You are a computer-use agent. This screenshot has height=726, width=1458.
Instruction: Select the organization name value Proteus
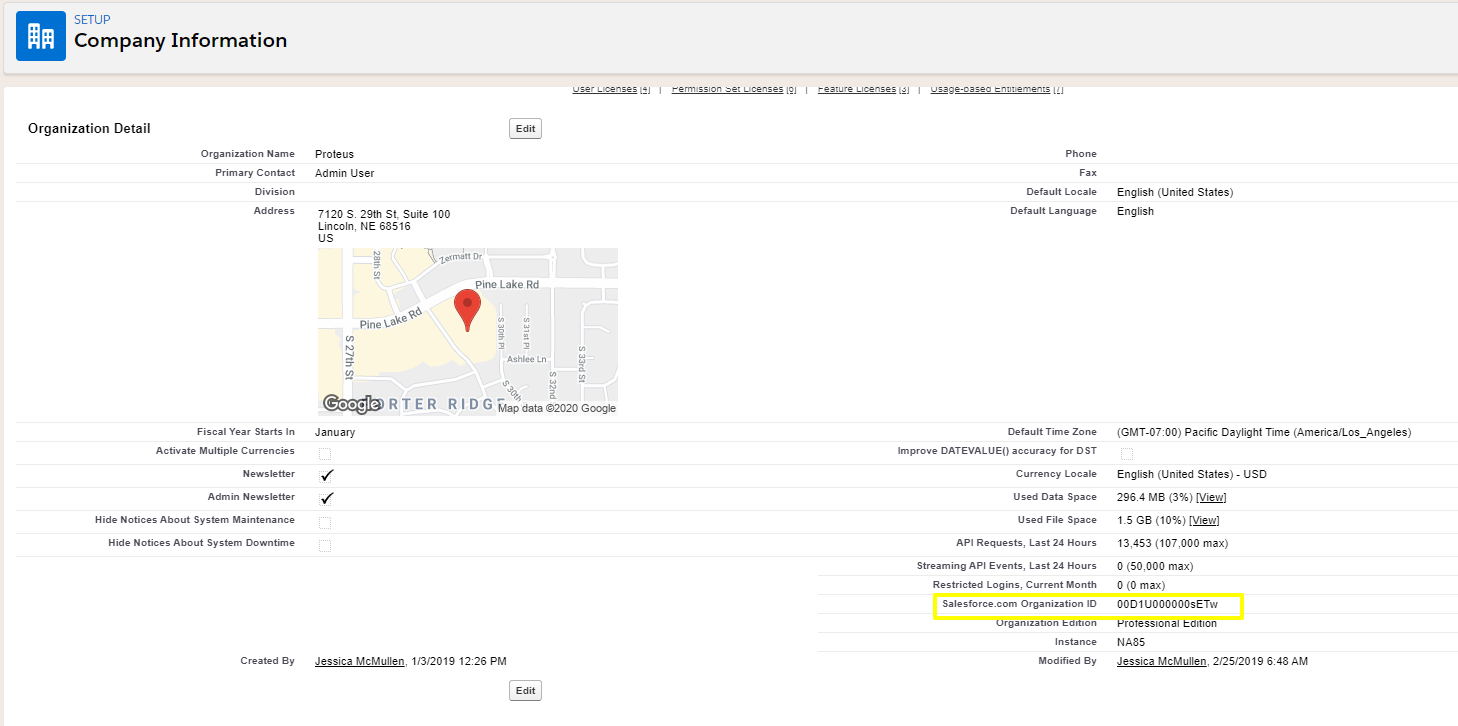pyautogui.click(x=334, y=154)
